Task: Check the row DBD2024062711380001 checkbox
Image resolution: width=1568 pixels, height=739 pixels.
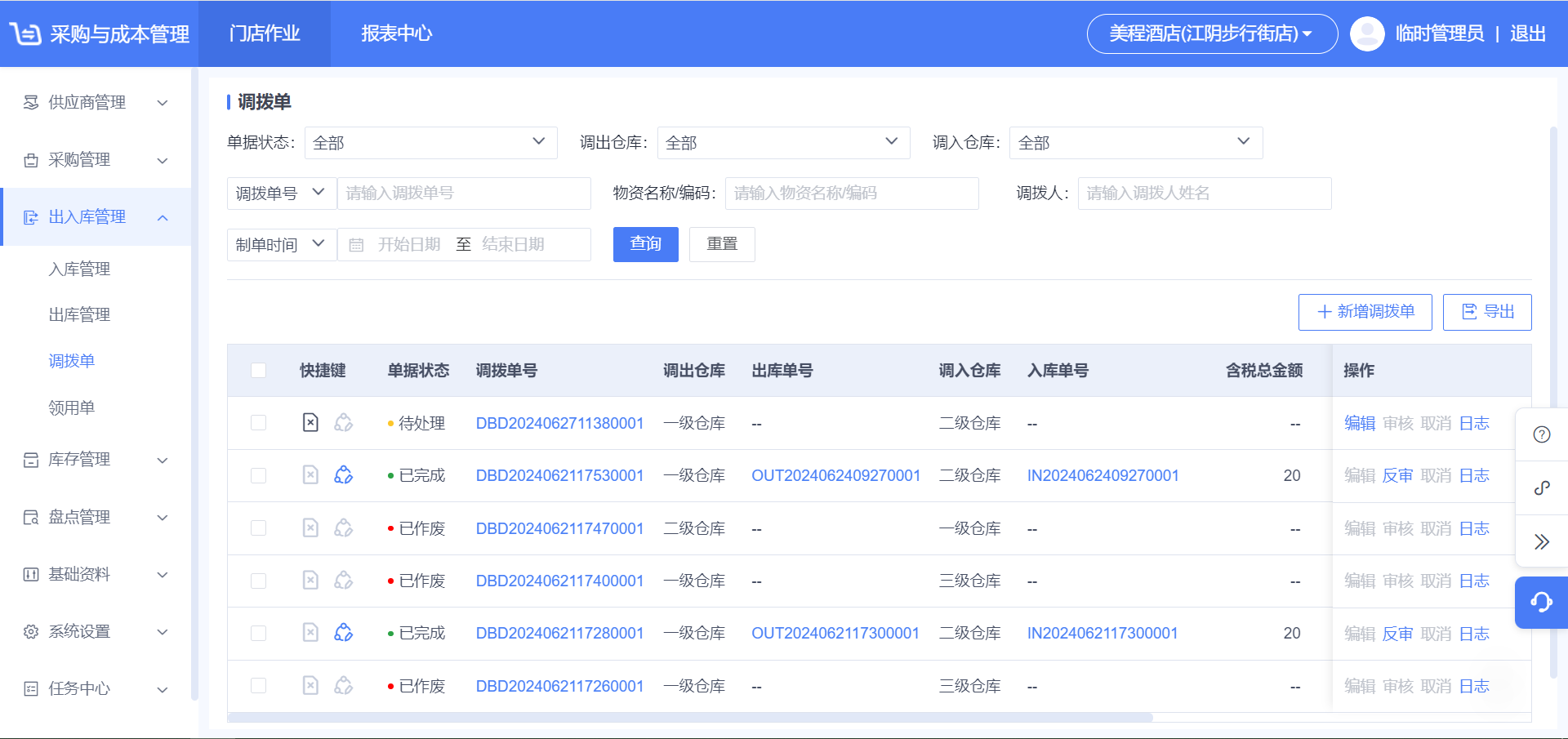Action: (259, 422)
